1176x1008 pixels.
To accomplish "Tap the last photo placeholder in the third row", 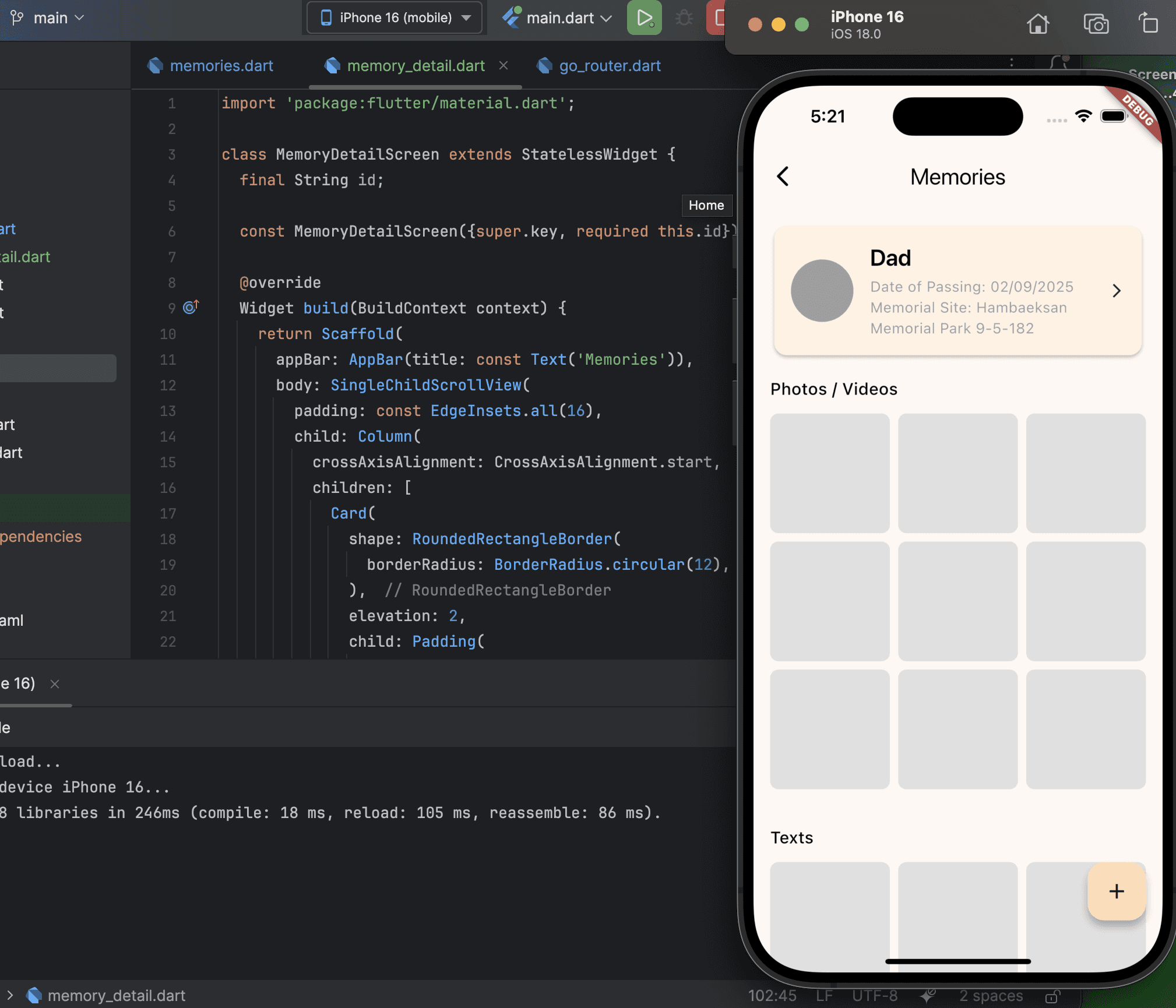I will 1086,729.
